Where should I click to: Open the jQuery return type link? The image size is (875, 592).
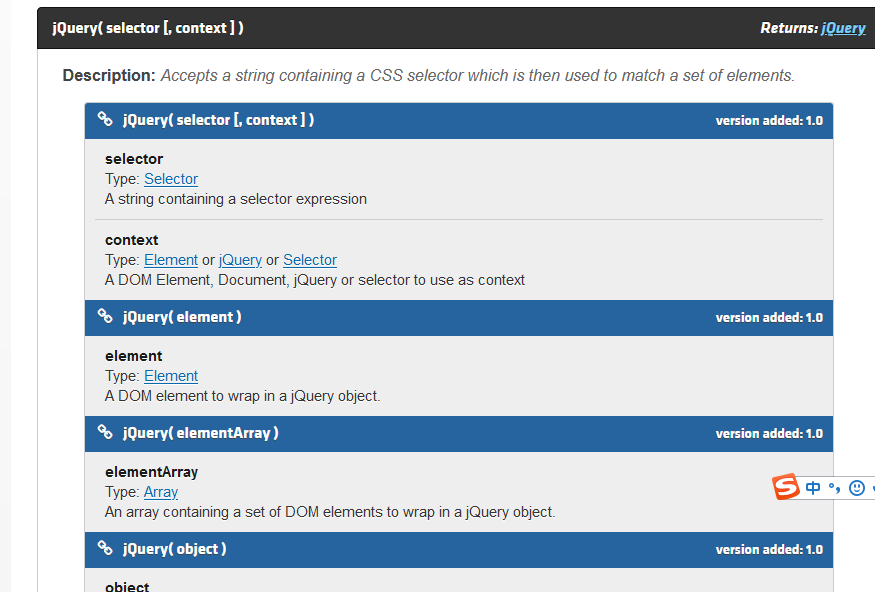tap(843, 28)
